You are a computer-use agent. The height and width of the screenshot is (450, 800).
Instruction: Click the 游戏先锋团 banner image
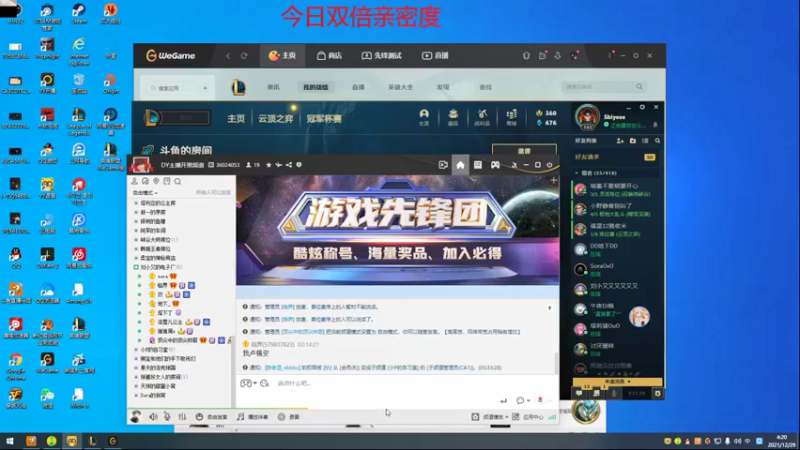pyautogui.click(x=397, y=230)
